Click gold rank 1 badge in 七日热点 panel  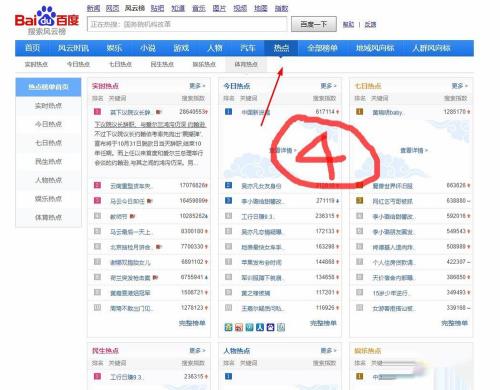359,112
